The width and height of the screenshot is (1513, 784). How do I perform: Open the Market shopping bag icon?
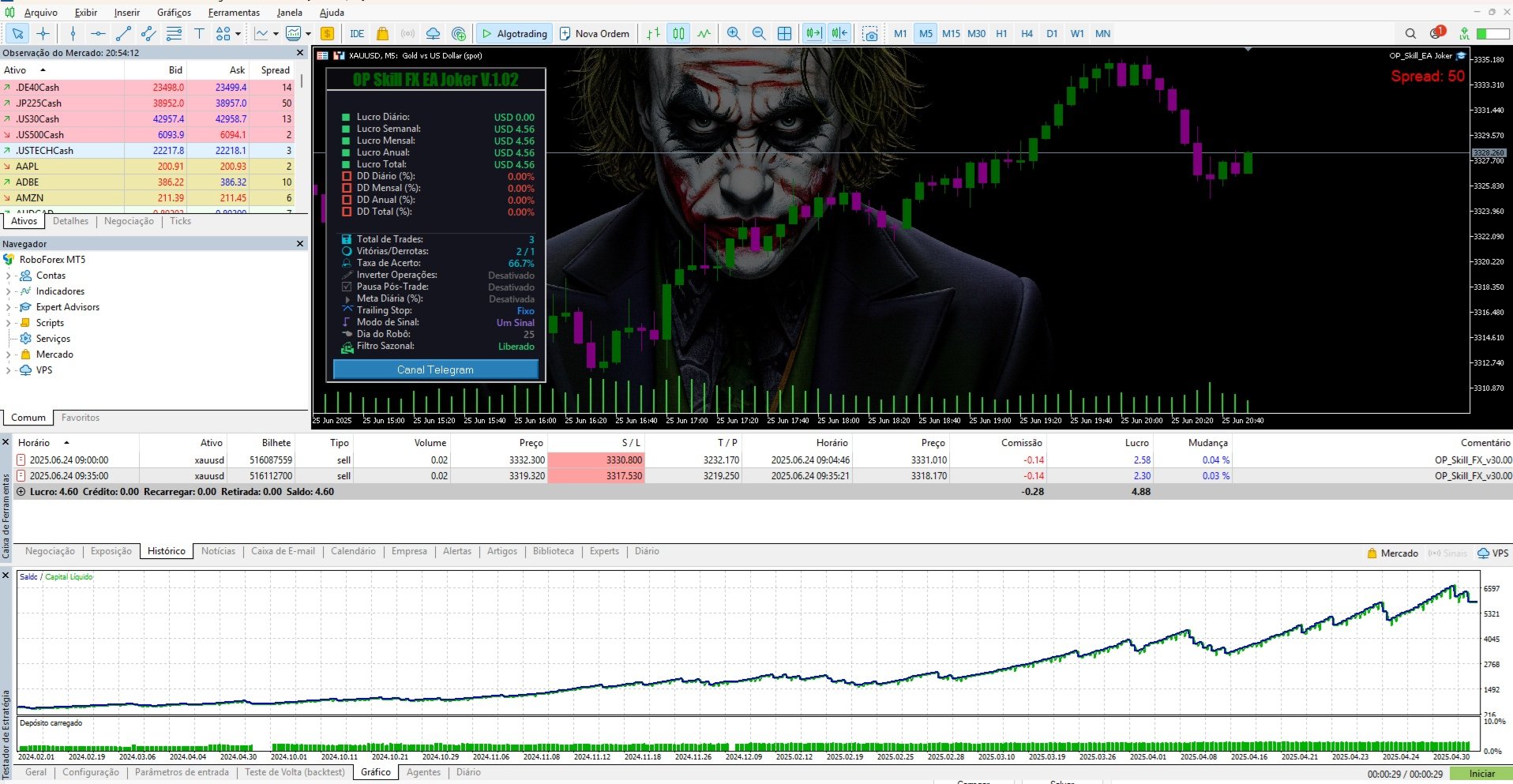pos(383,33)
